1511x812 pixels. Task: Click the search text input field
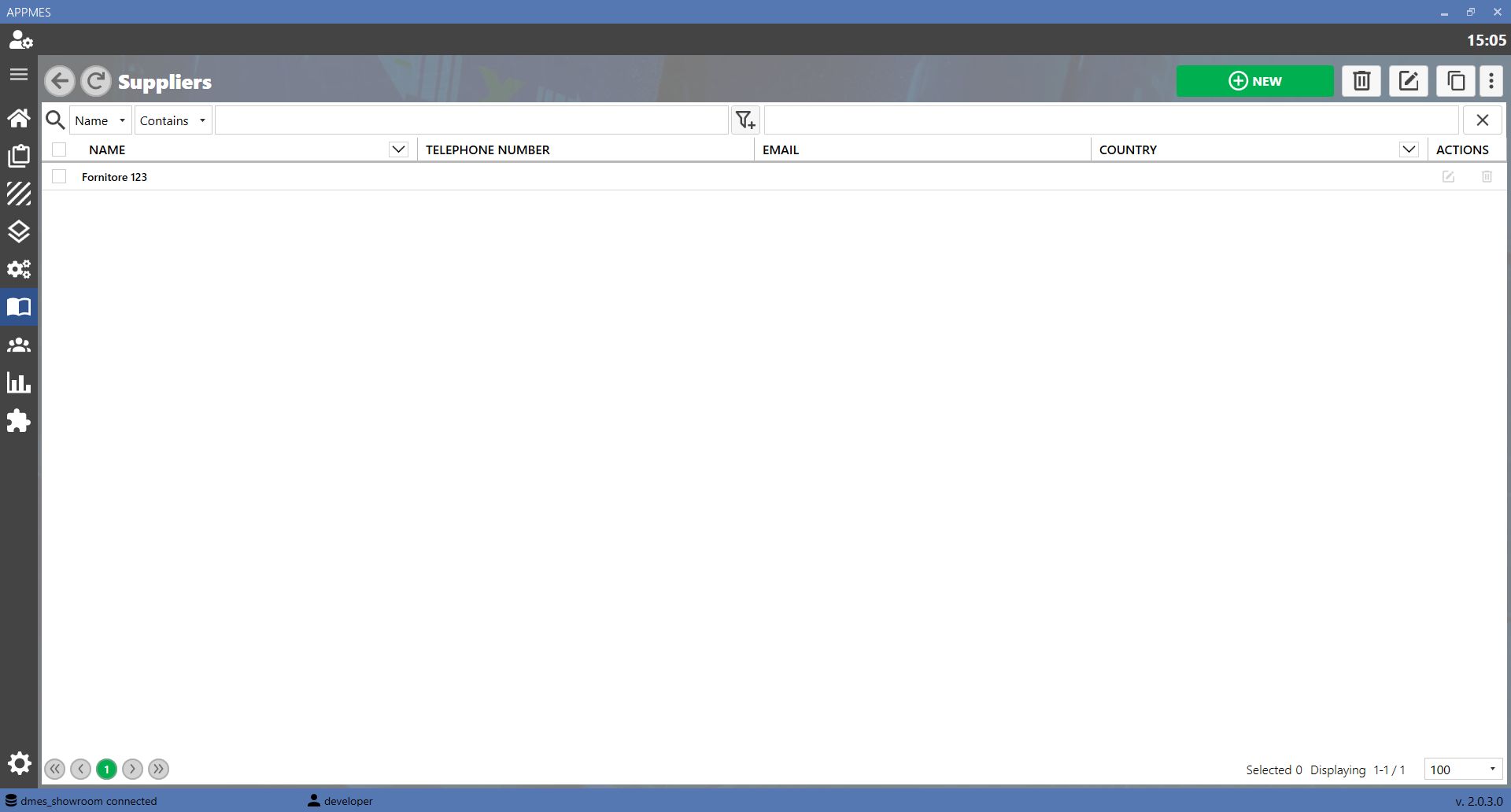click(x=471, y=120)
